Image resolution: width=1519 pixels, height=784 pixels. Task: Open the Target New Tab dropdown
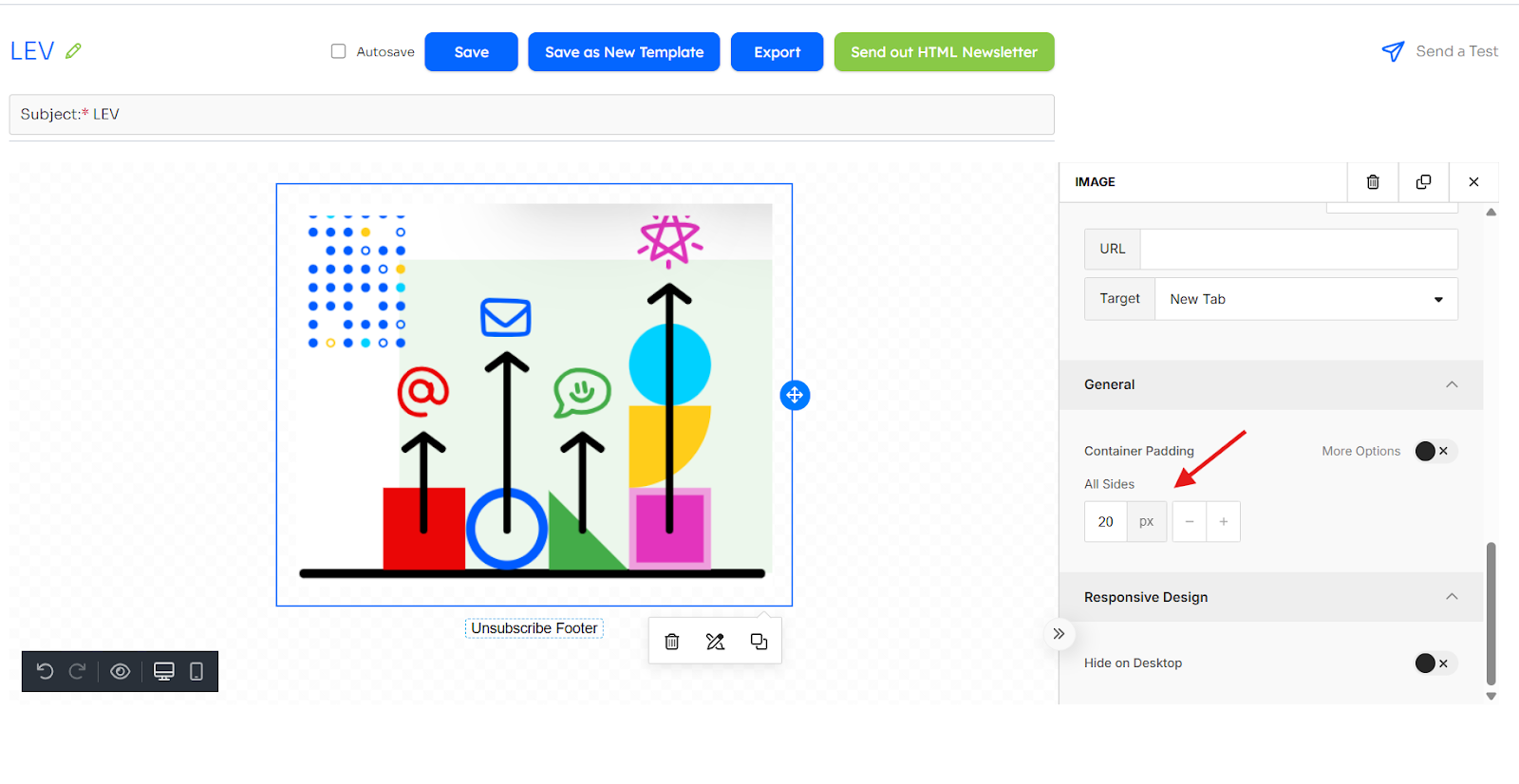coord(1306,299)
